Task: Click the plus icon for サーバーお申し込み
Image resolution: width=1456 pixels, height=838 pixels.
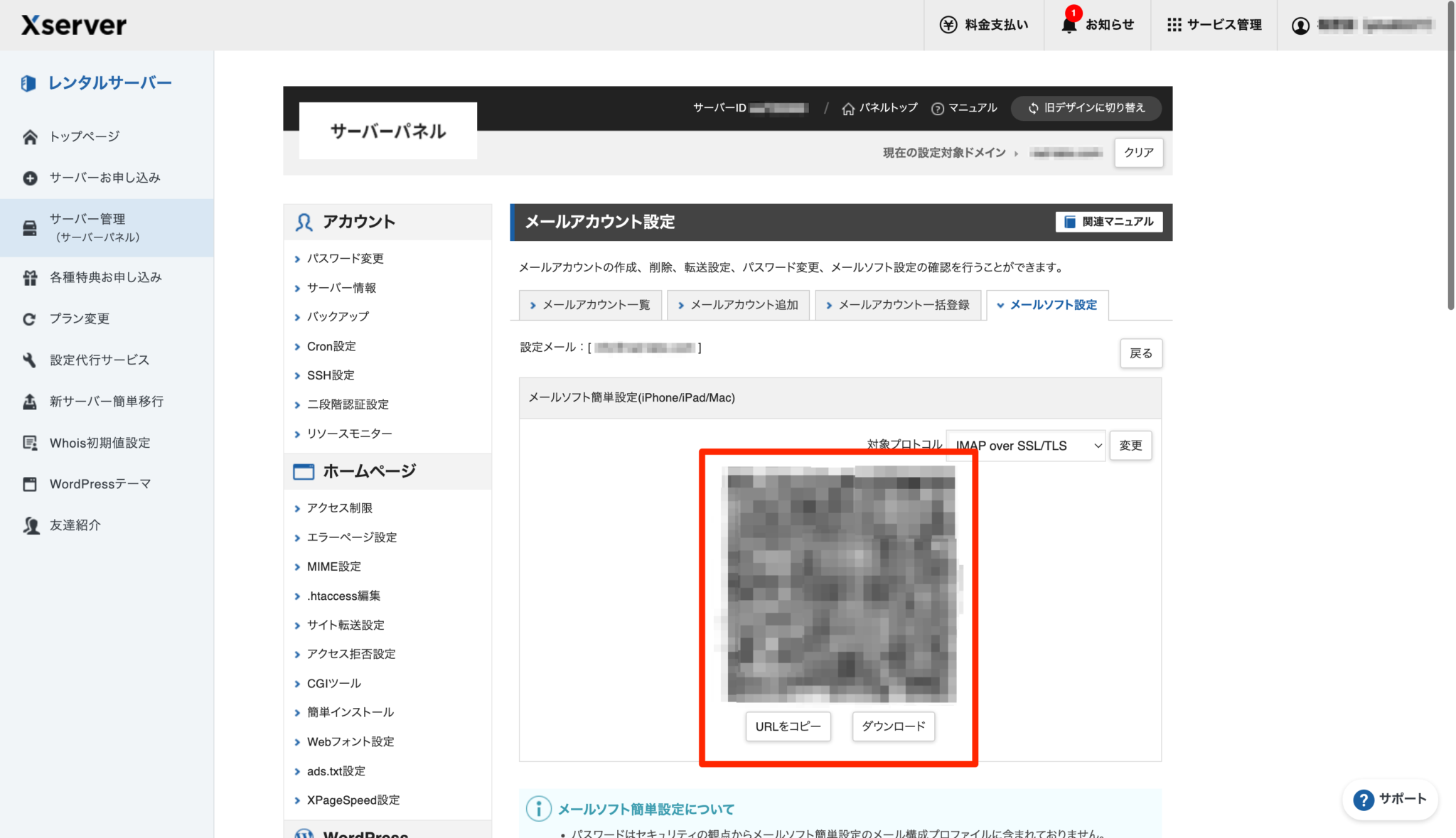Action: coord(30,178)
